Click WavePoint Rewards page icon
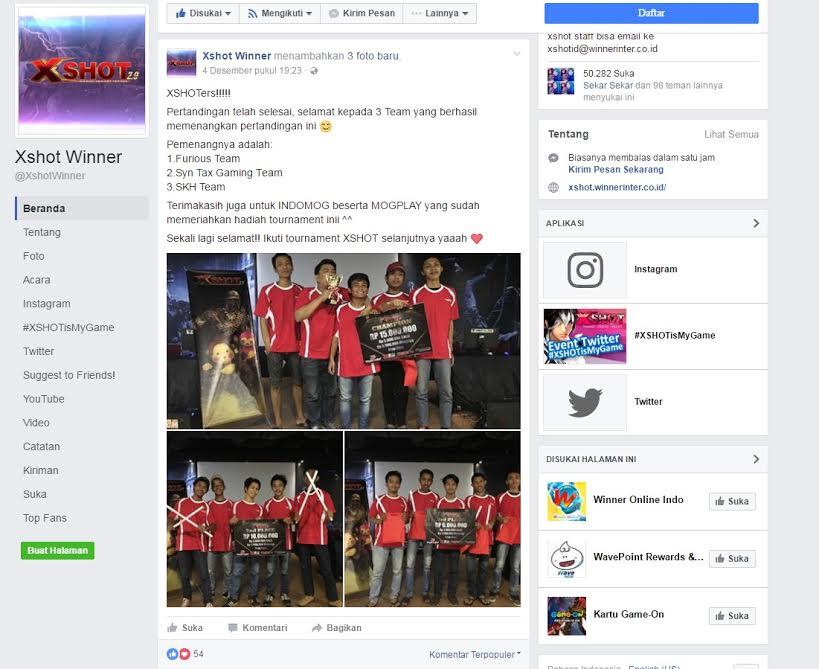 [567, 559]
